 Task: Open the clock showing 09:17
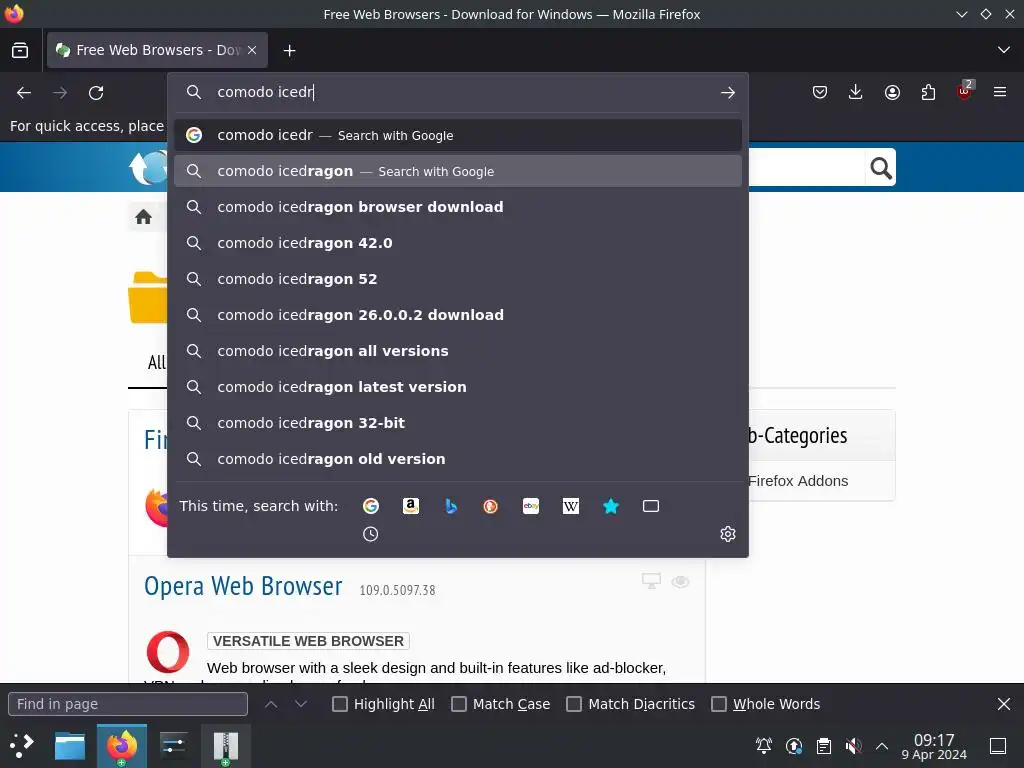[x=934, y=746]
